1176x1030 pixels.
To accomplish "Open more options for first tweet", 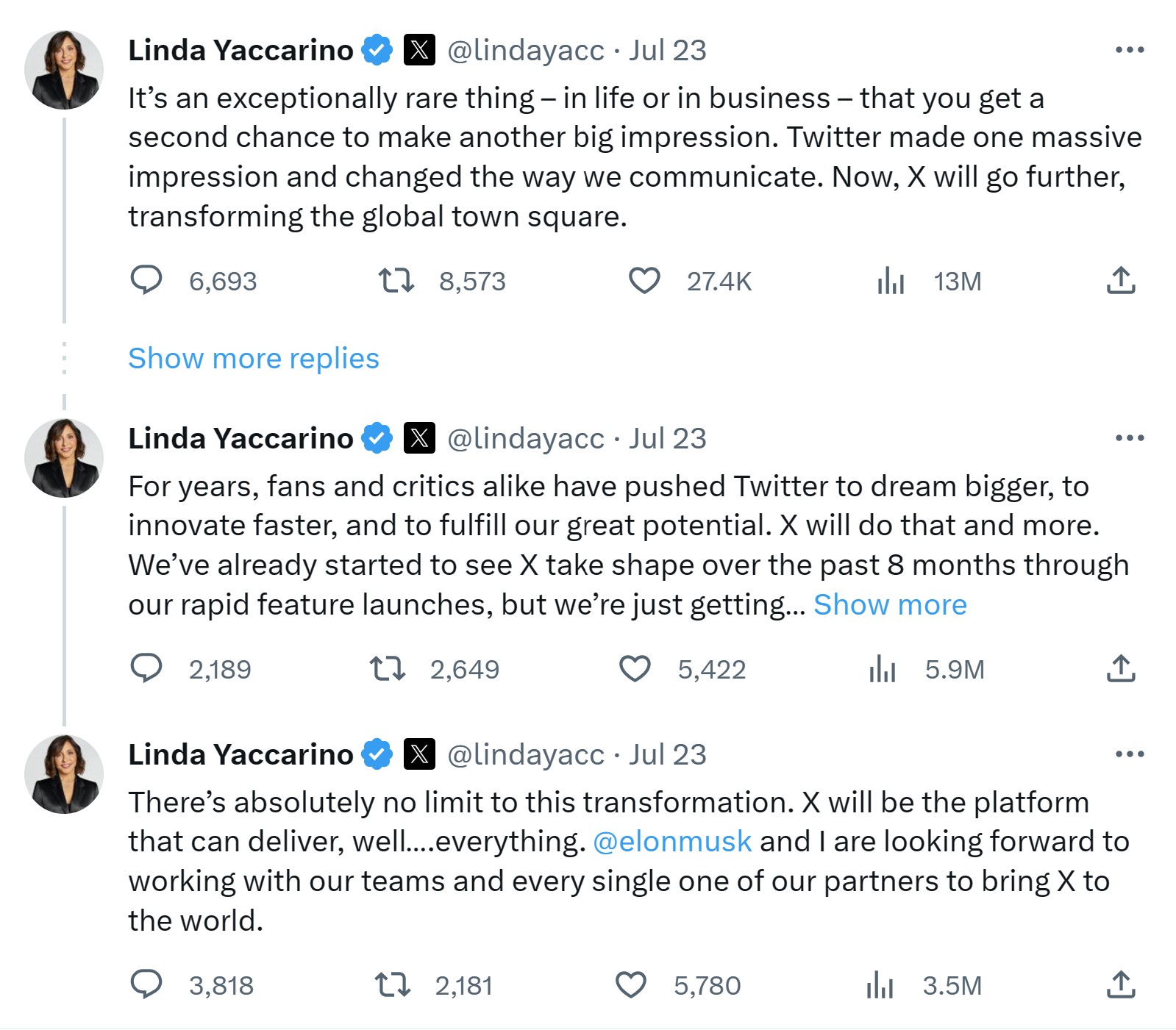I will click(1129, 50).
